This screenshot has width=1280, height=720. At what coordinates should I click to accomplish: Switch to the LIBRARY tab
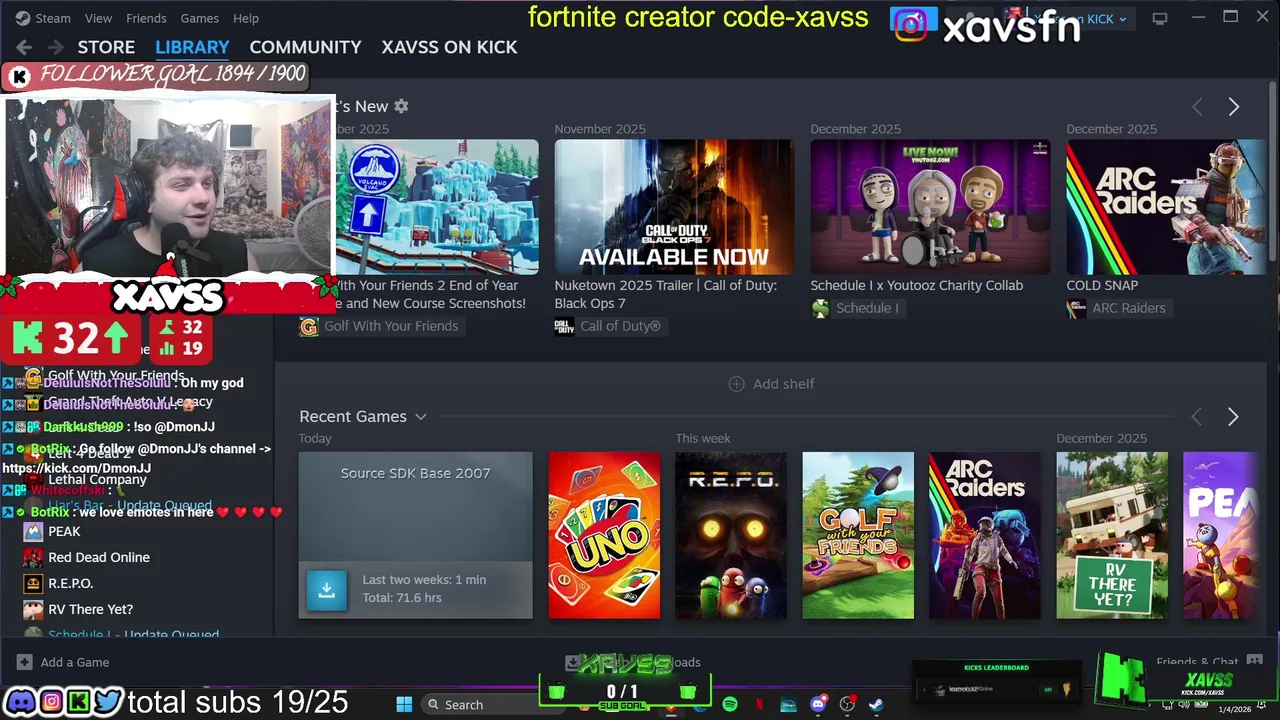tap(192, 47)
